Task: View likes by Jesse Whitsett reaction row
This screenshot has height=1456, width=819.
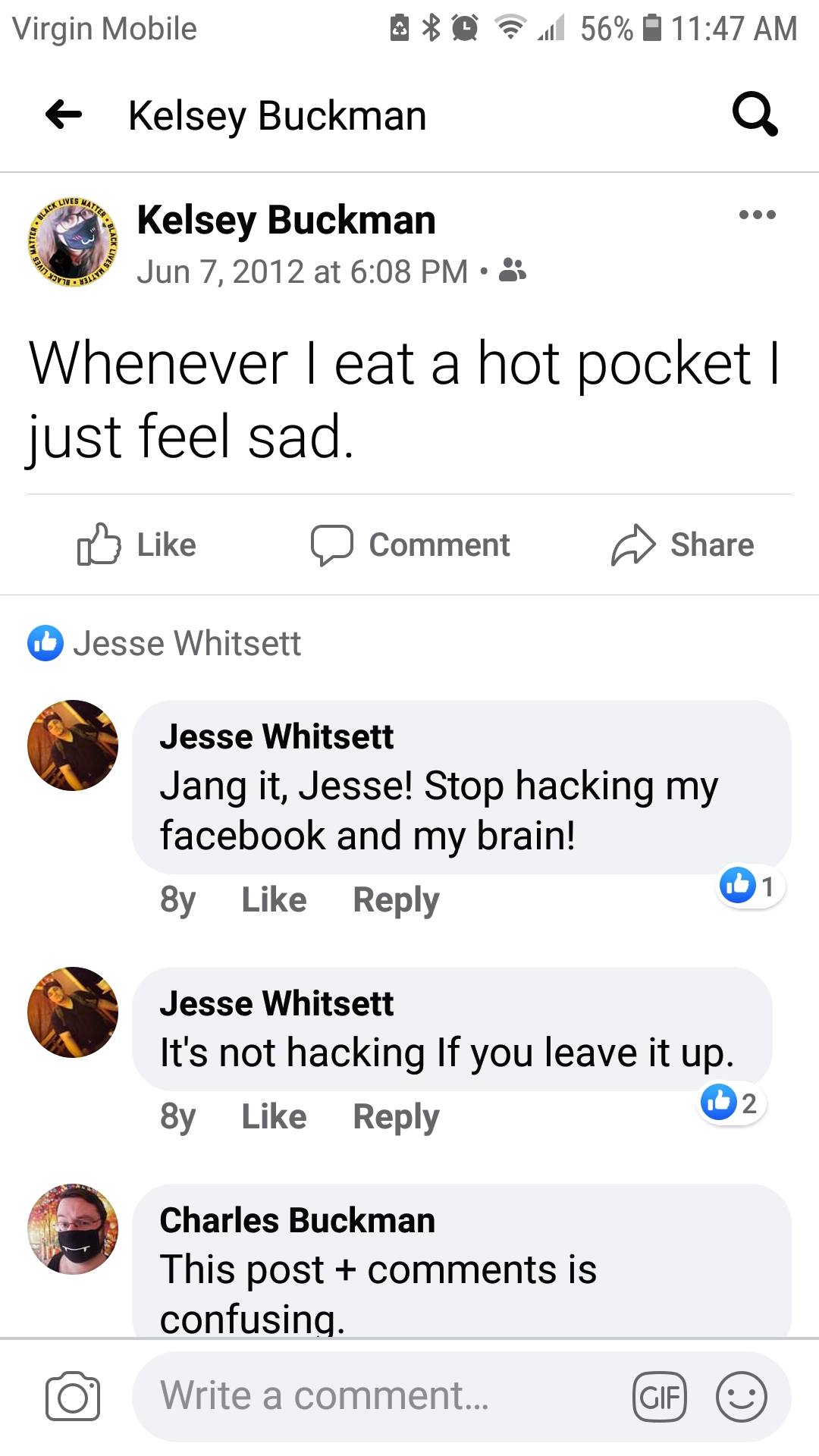Action: [165, 643]
